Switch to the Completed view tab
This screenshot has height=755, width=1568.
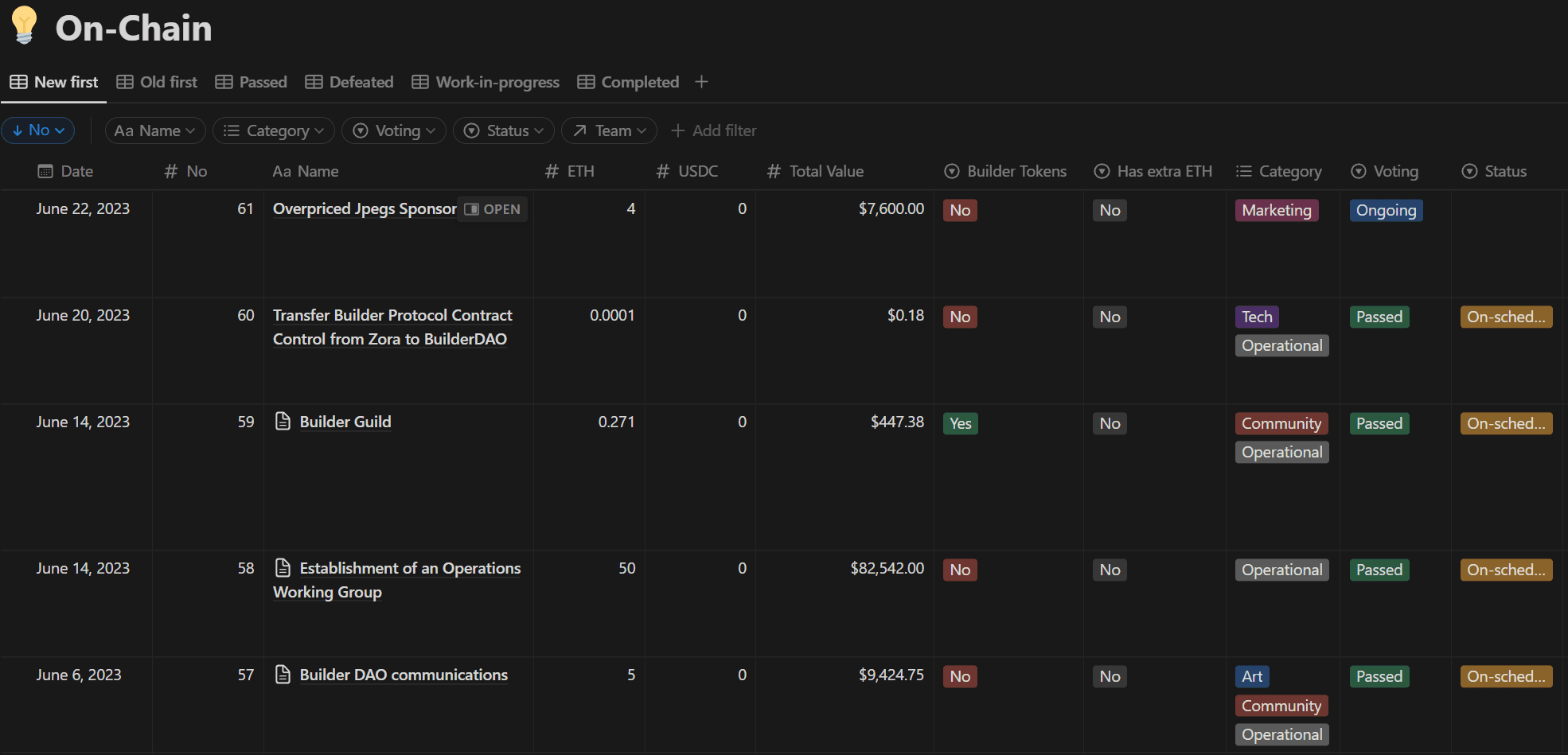click(628, 82)
